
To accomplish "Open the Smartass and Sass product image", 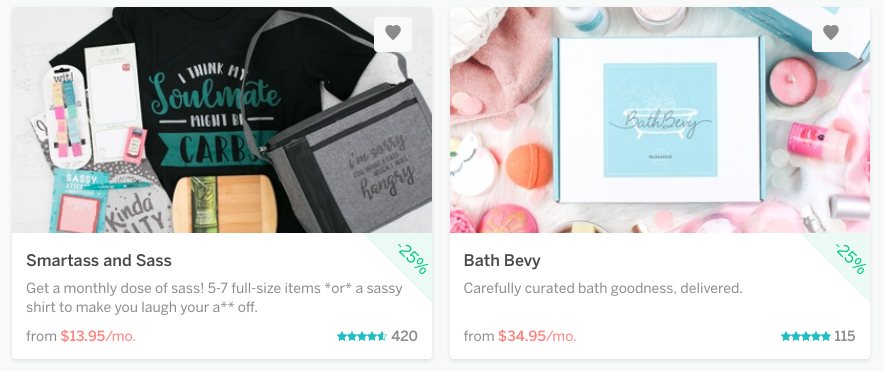I will [x=222, y=120].
